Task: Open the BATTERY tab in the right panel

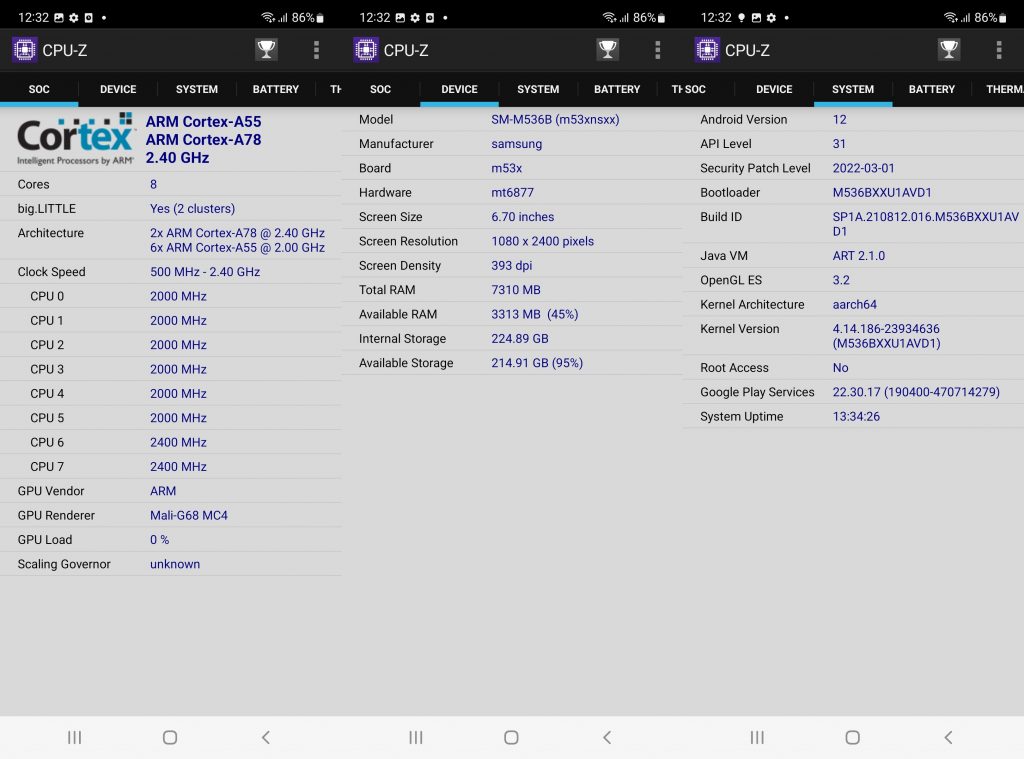Action: click(x=932, y=89)
